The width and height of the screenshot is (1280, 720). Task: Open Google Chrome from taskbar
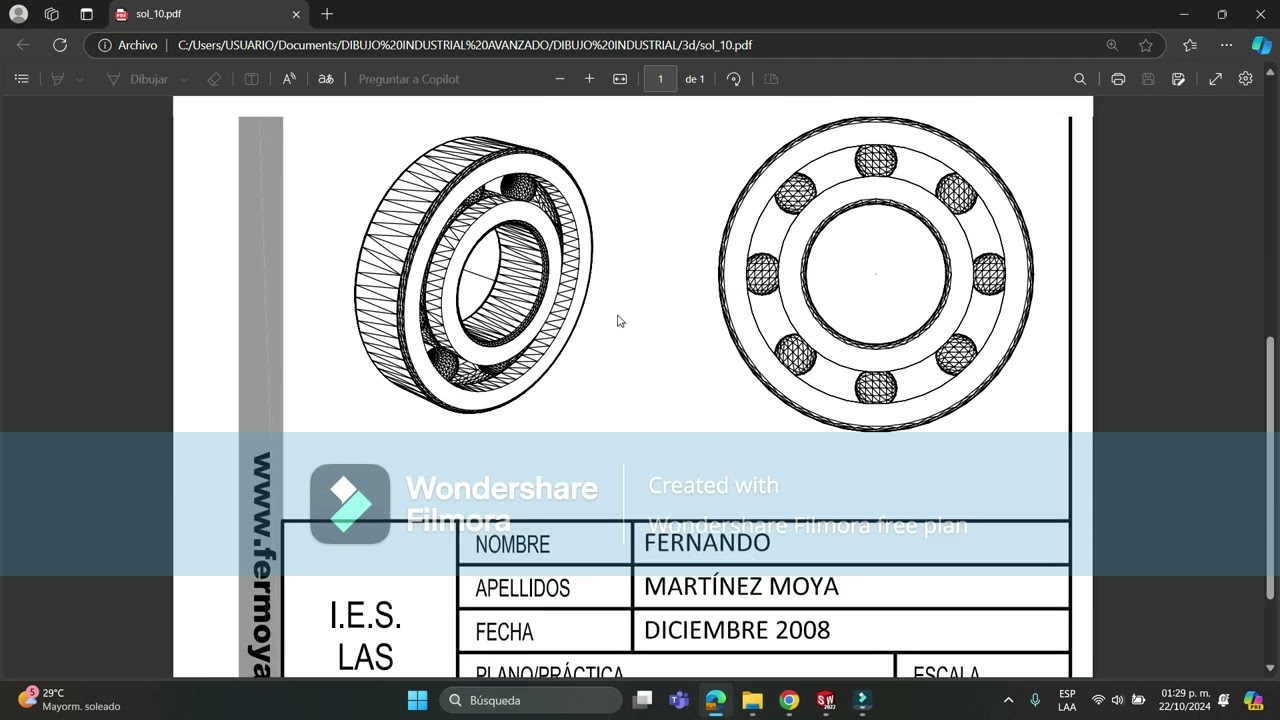[789, 700]
